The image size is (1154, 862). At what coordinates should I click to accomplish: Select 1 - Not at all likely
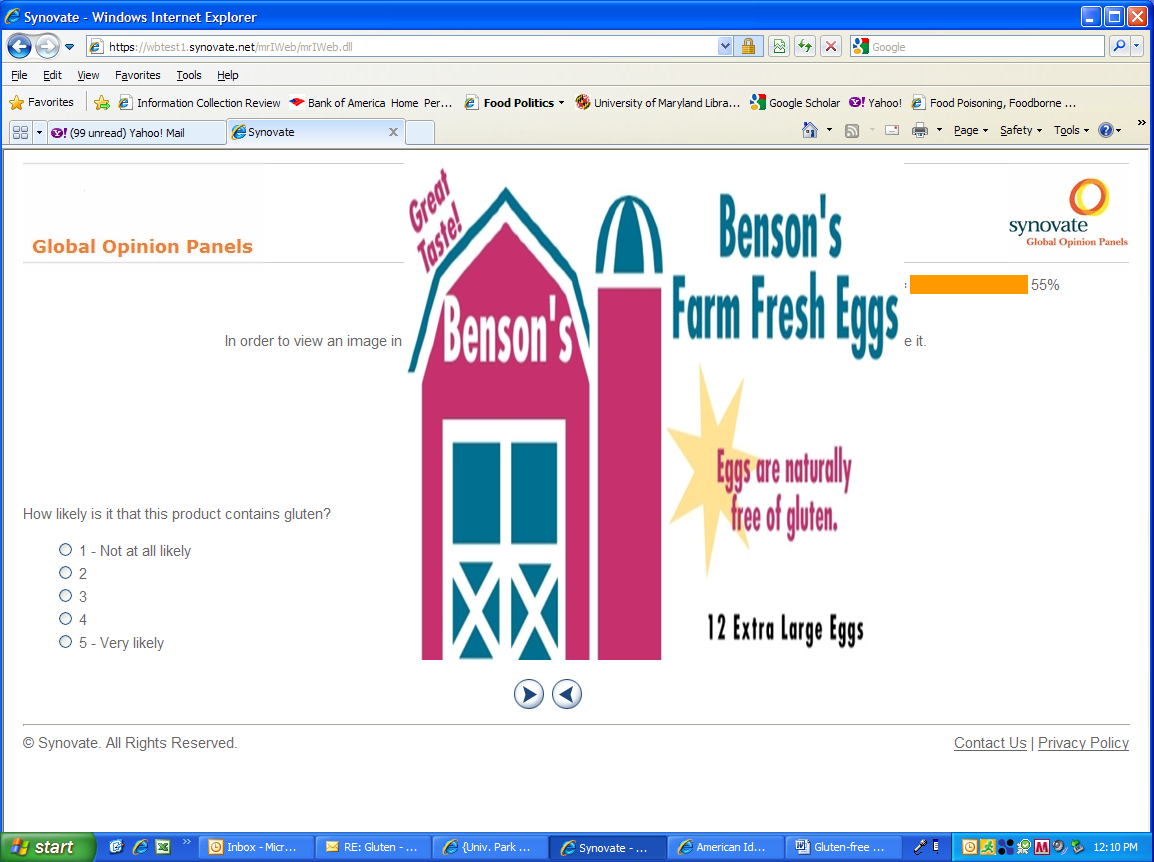(x=66, y=550)
